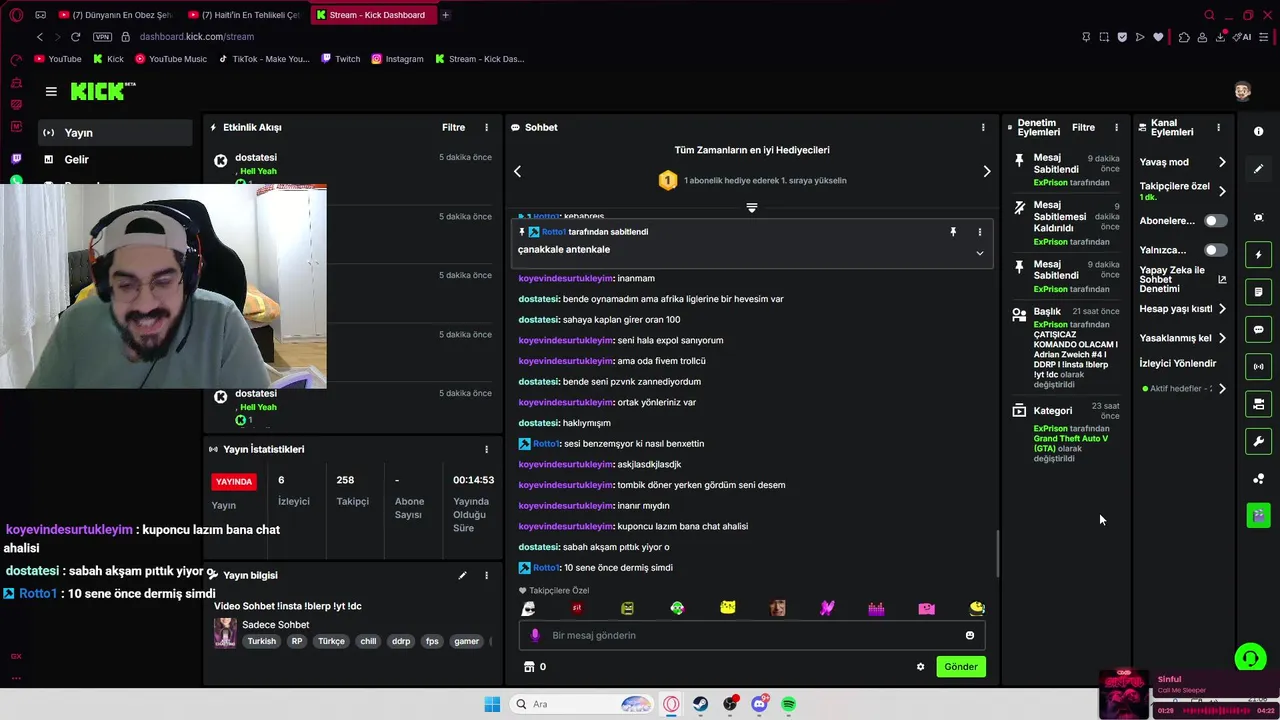The image size is (1280, 720).
Task: Toggle the wrench panel icon in right toolbar
Action: (x=1258, y=441)
